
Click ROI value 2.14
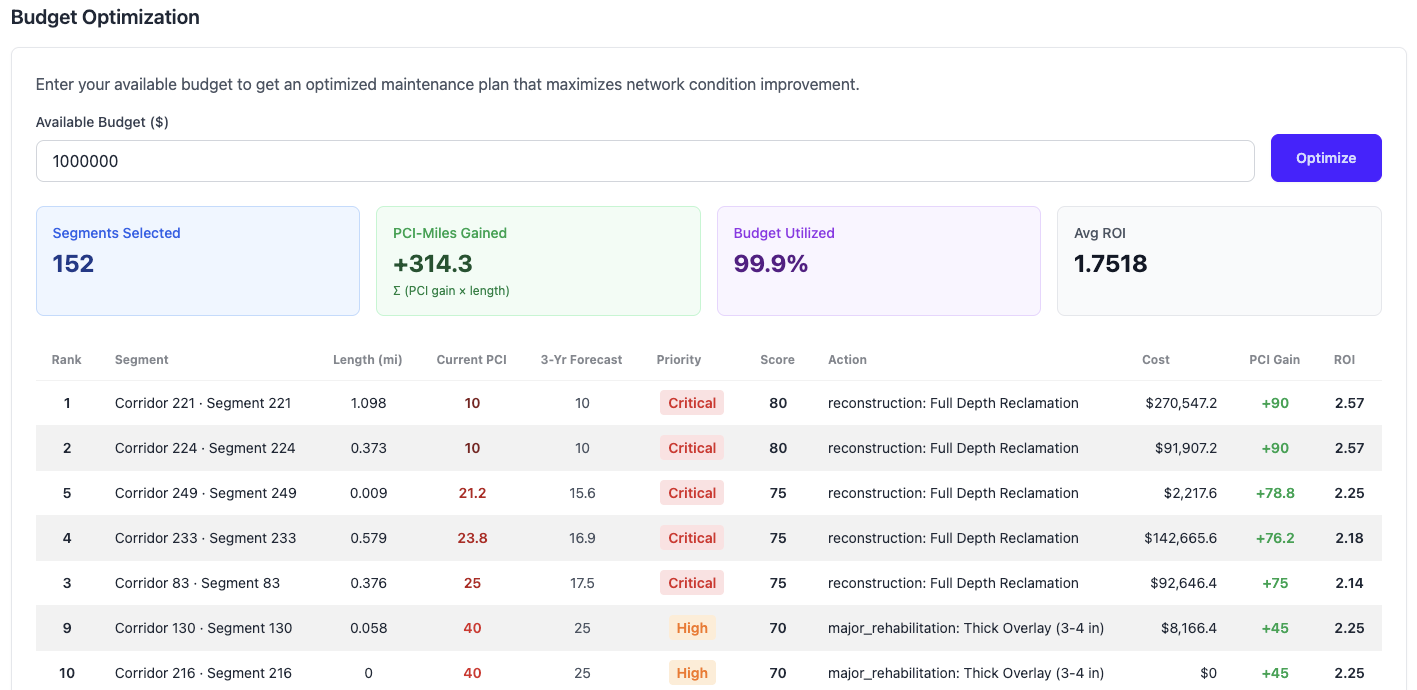1349,583
